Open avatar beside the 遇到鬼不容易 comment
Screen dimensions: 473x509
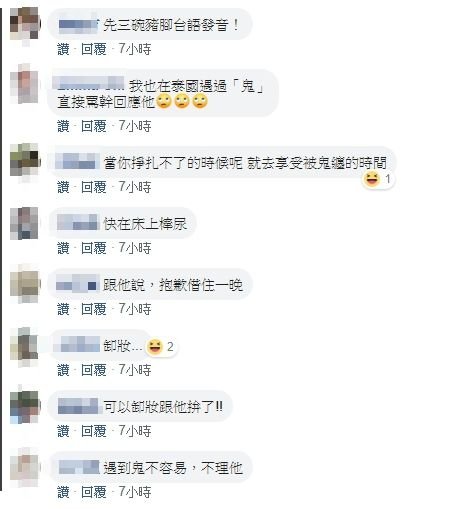point(25,467)
